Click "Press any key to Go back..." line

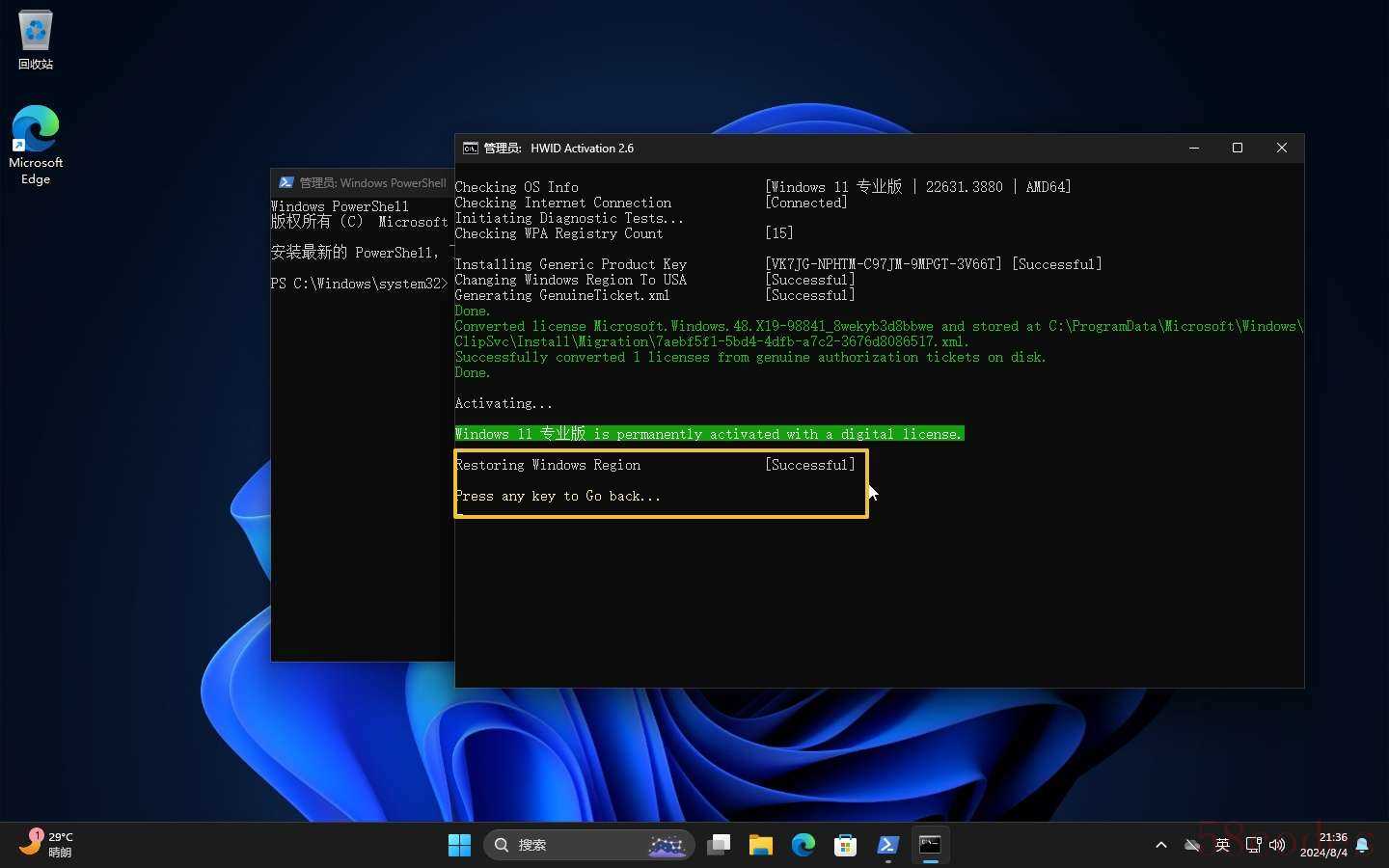tap(558, 496)
